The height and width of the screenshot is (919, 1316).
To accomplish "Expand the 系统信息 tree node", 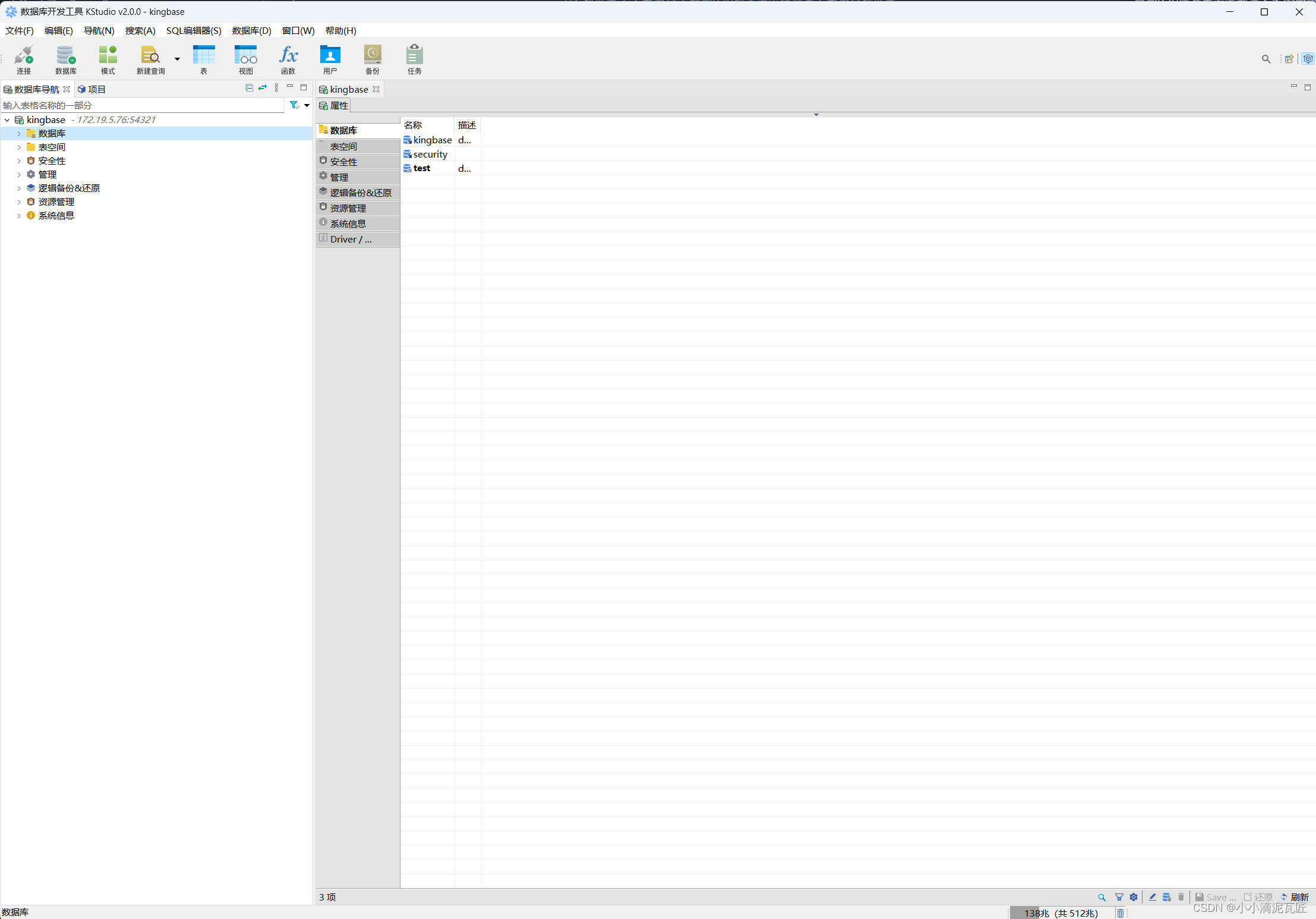I will [x=19, y=216].
